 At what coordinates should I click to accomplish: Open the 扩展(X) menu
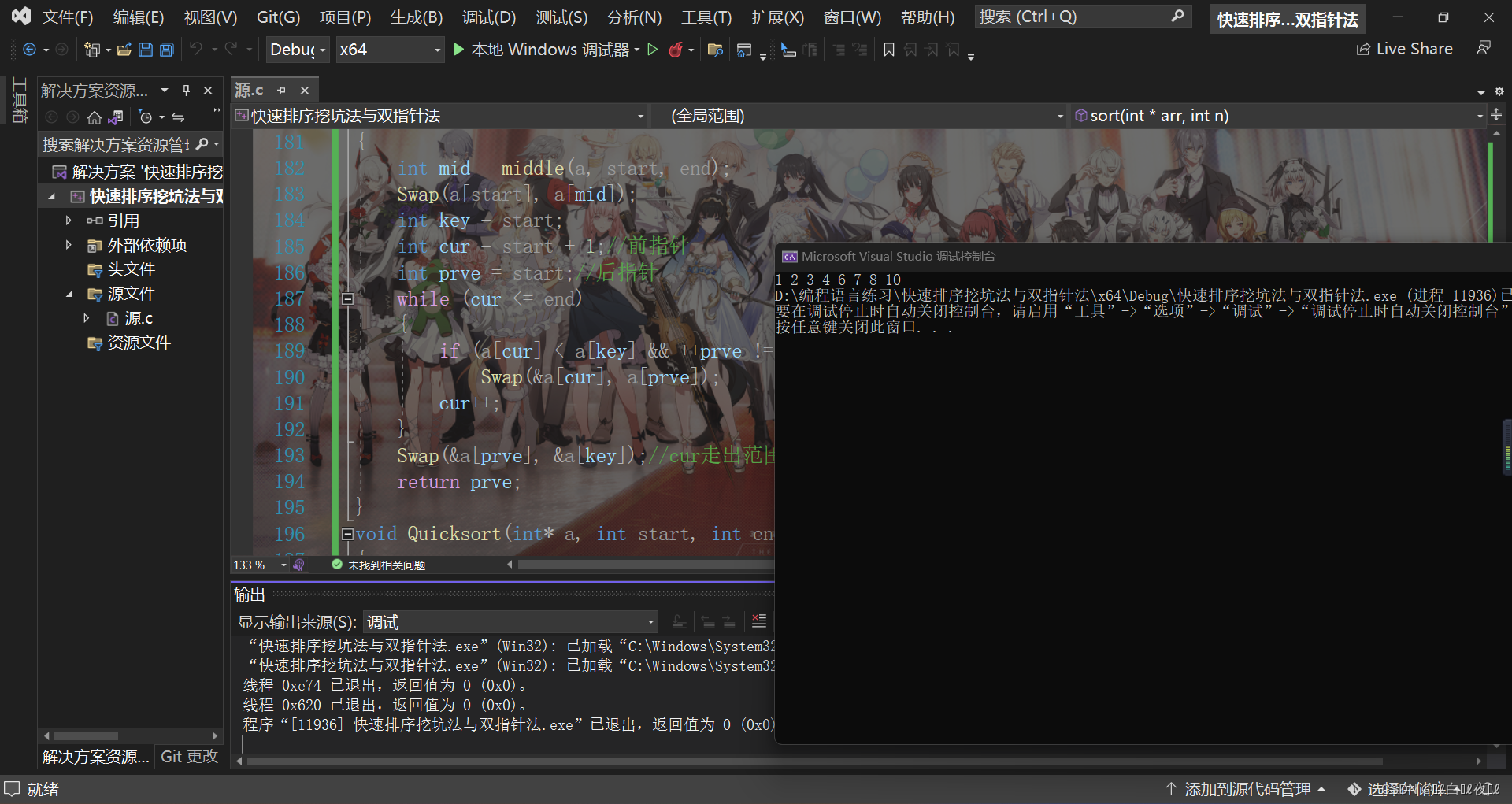pyautogui.click(x=778, y=17)
